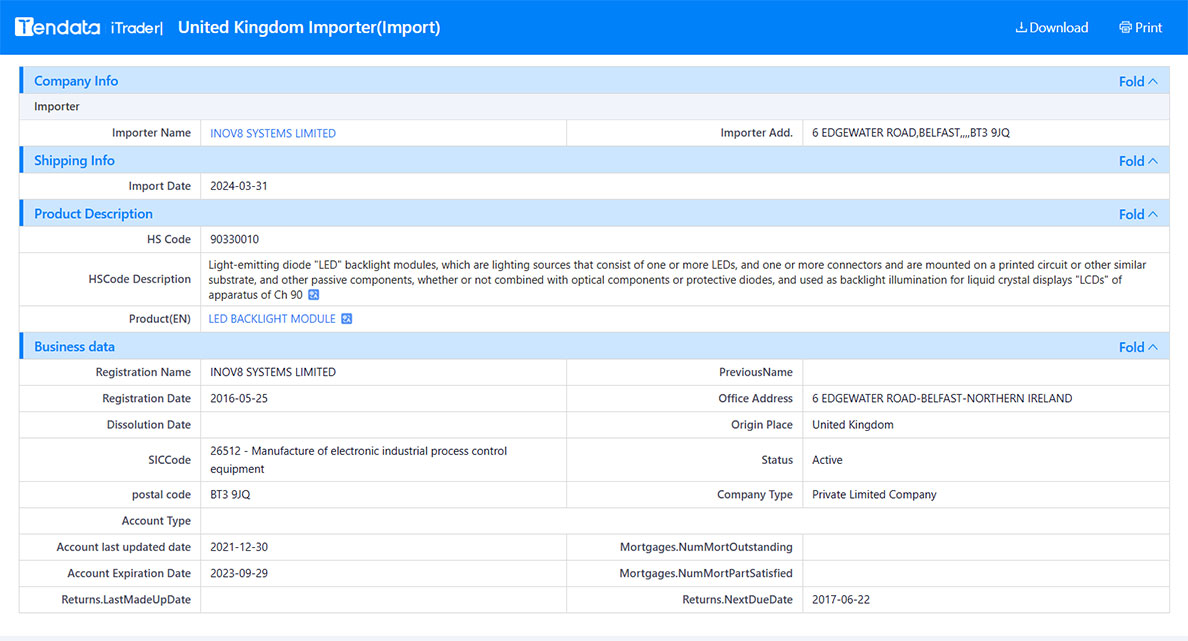Click the Registration Name INOV8 SYSTEMS LIMITED value
Screen dimensions: 1188x641
[273, 372]
